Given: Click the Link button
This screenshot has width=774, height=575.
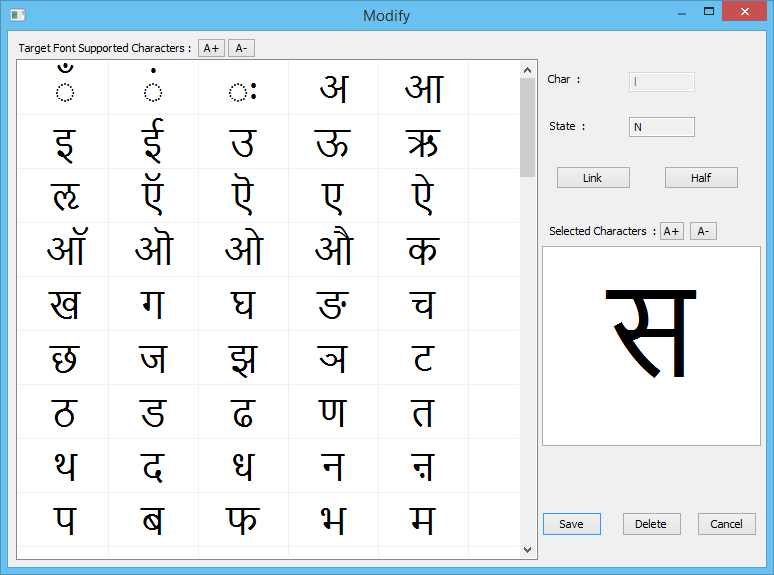Looking at the screenshot, I should pos(593,178).
